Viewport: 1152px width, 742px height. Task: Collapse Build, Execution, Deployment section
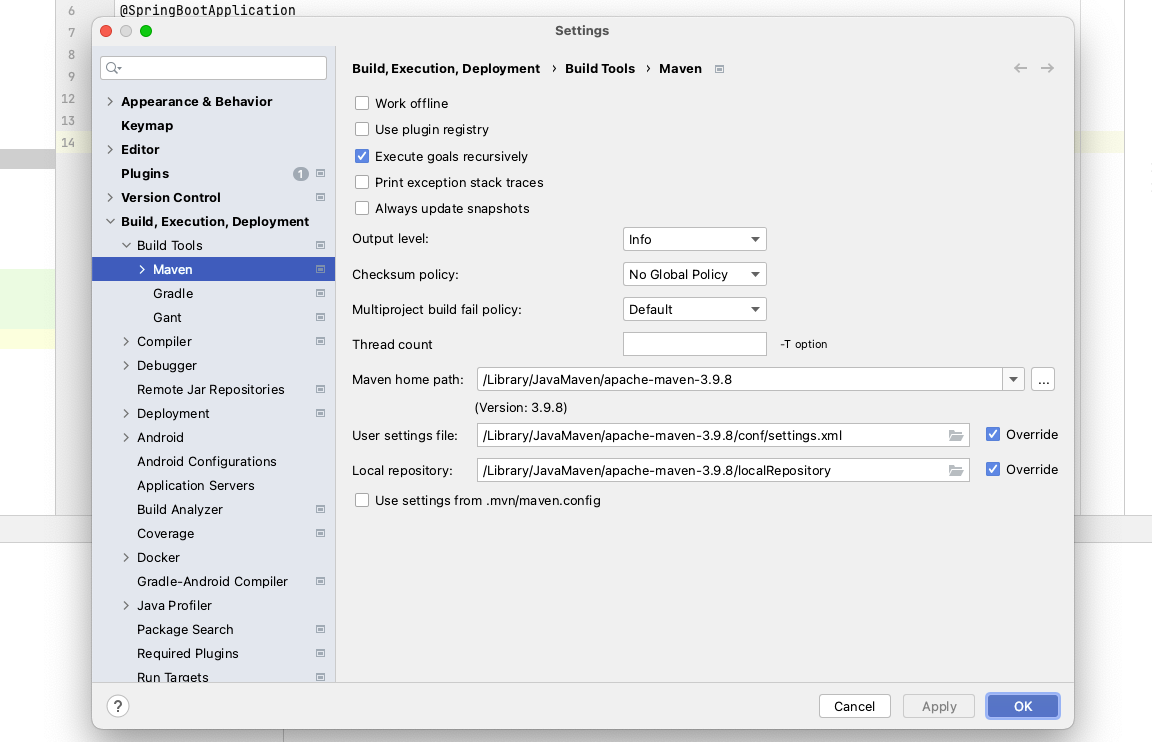(x=110, y=221)
